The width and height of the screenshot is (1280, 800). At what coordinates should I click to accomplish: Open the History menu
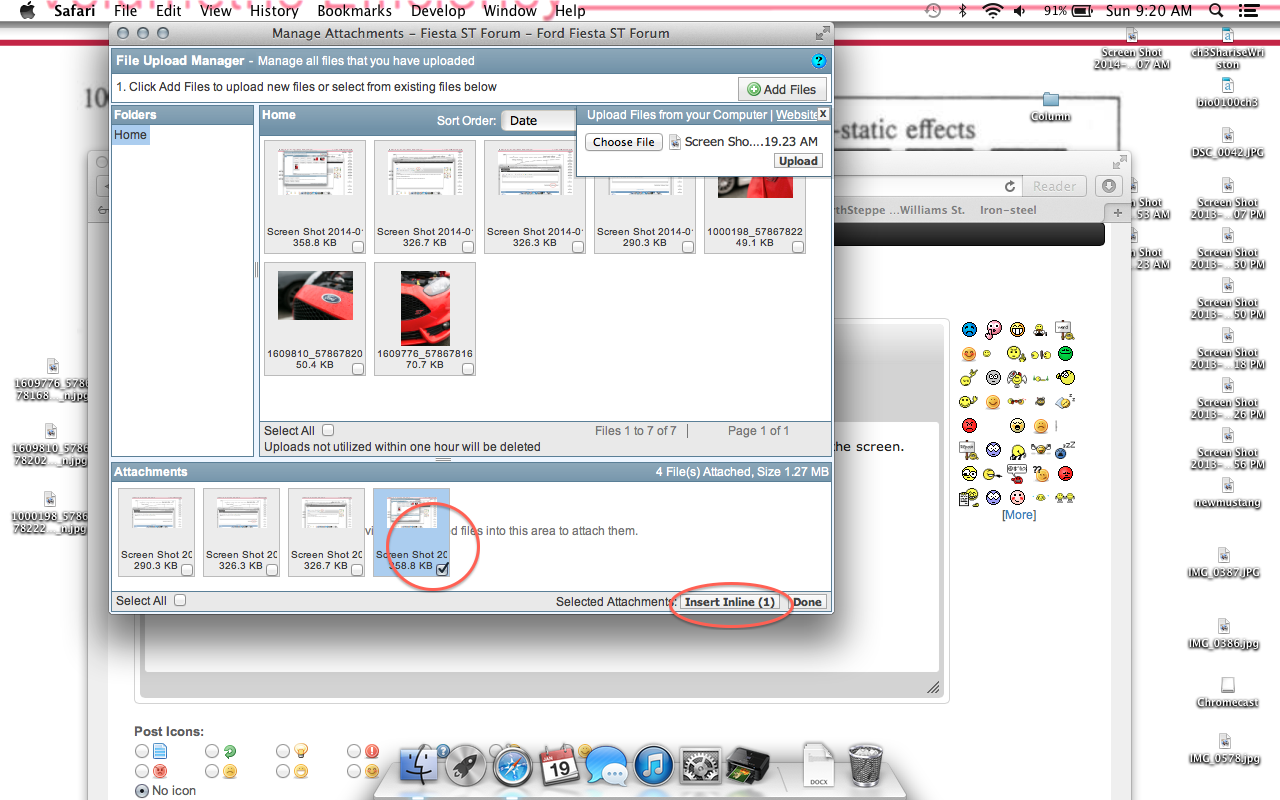tap(274, 11)
